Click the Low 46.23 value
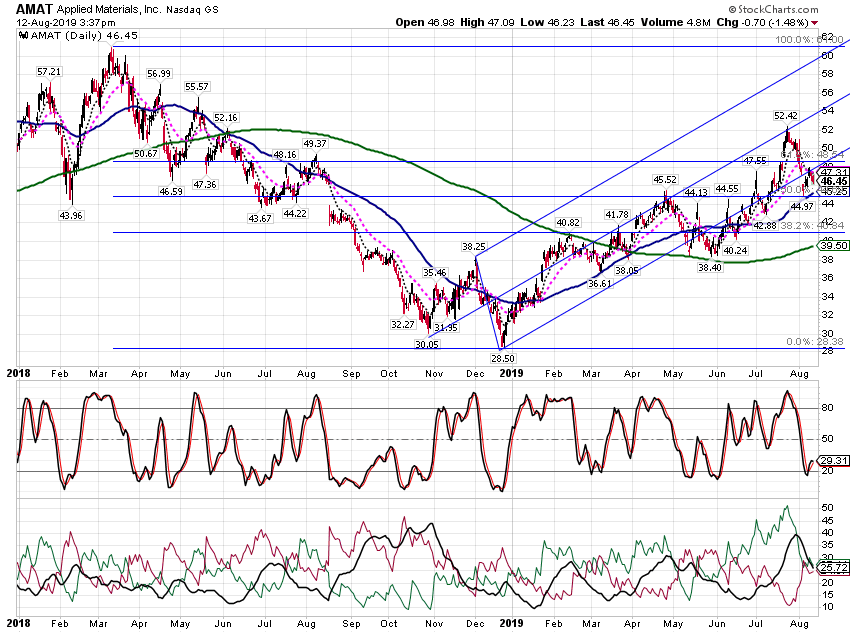 pos(547,22)
